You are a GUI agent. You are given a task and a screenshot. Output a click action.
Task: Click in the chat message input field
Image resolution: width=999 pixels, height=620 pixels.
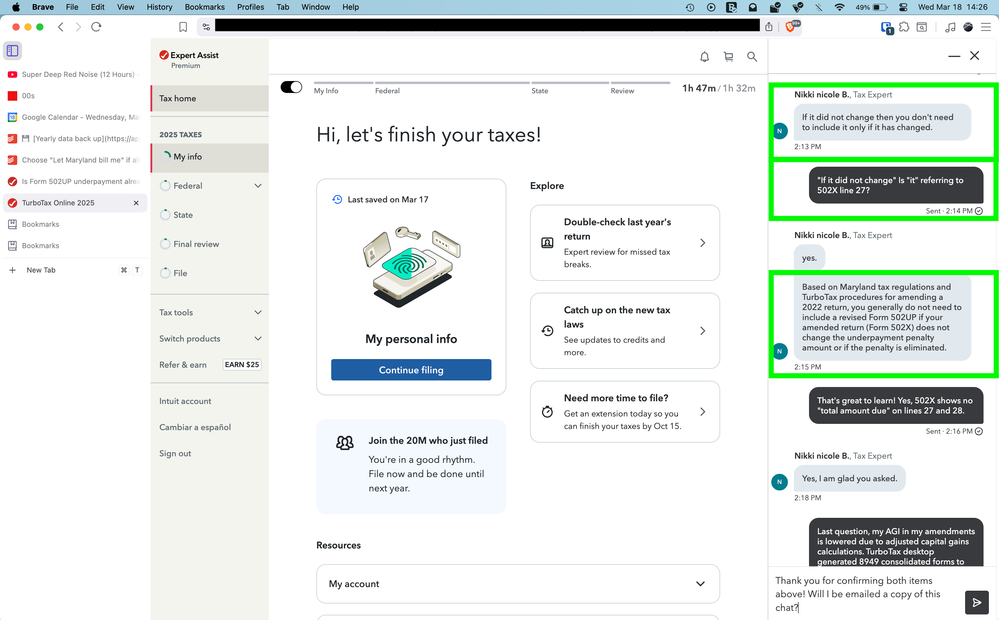click(x=866, y=594)
